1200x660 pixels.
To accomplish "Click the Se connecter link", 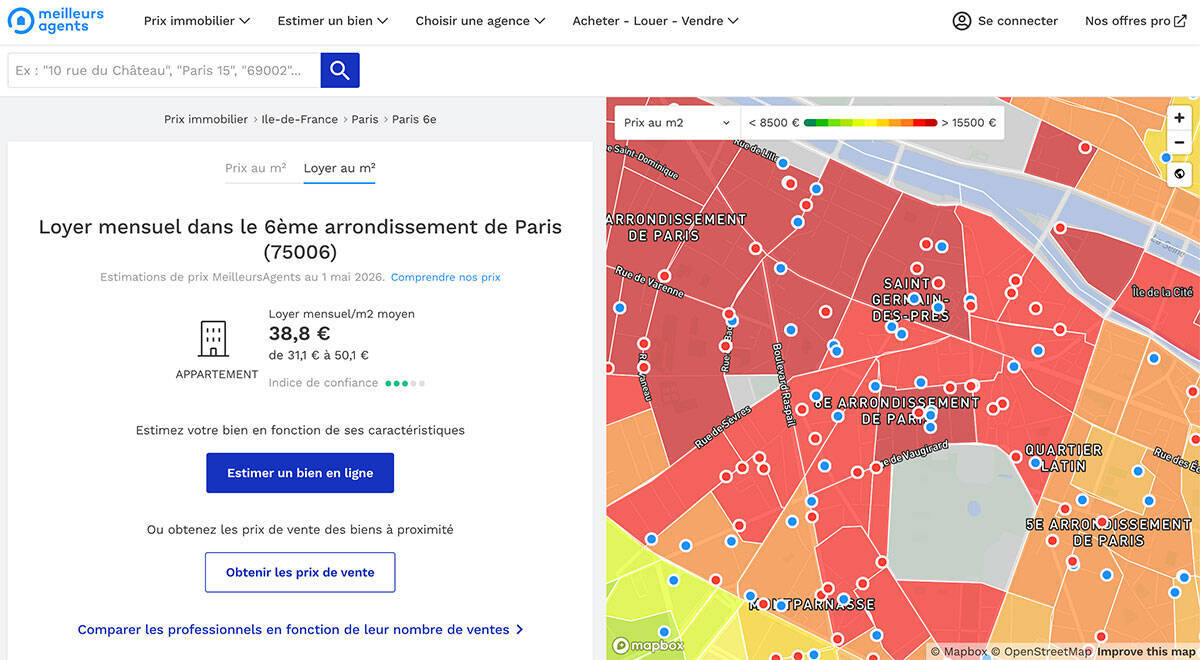I will [1018, 21].
